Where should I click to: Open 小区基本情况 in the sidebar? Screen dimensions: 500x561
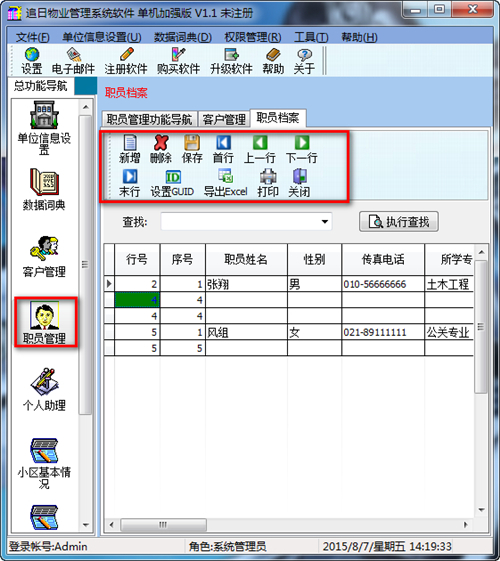[44, 463]
